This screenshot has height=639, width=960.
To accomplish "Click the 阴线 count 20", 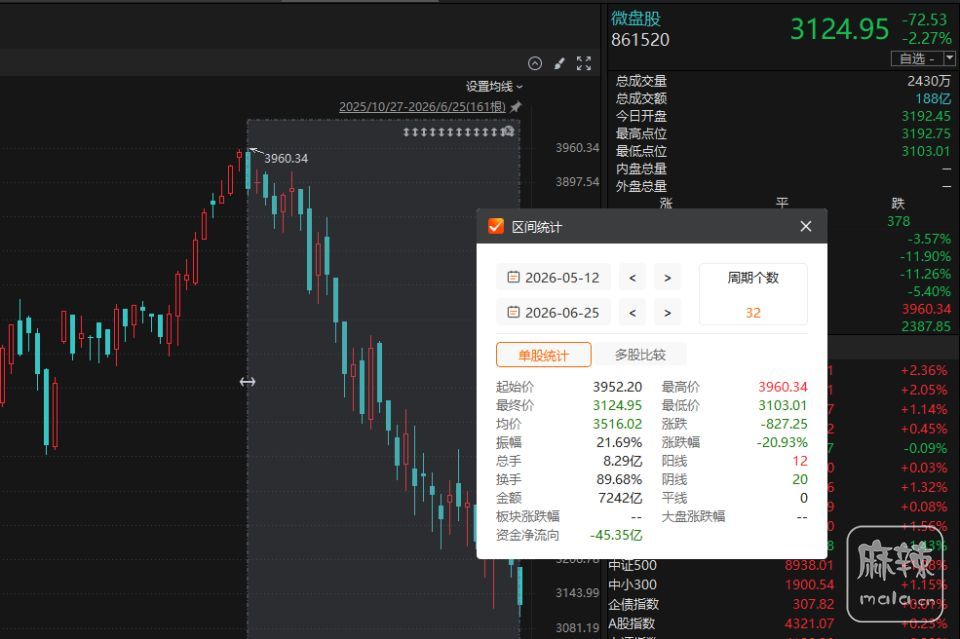I will click(800, 479).
